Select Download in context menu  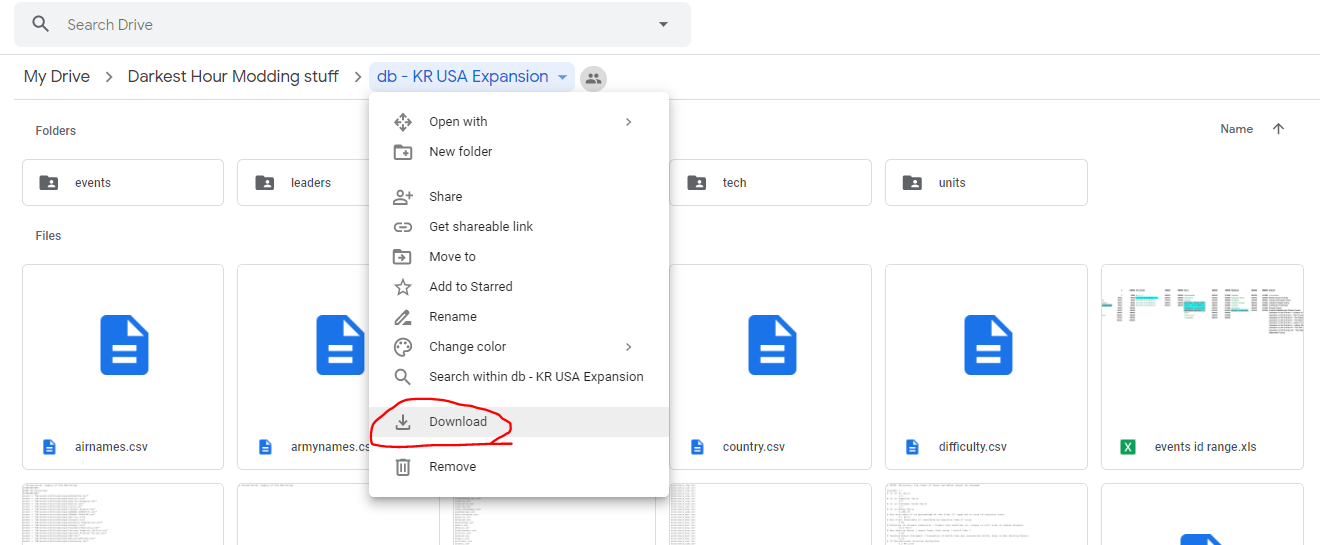click(519, 422)
